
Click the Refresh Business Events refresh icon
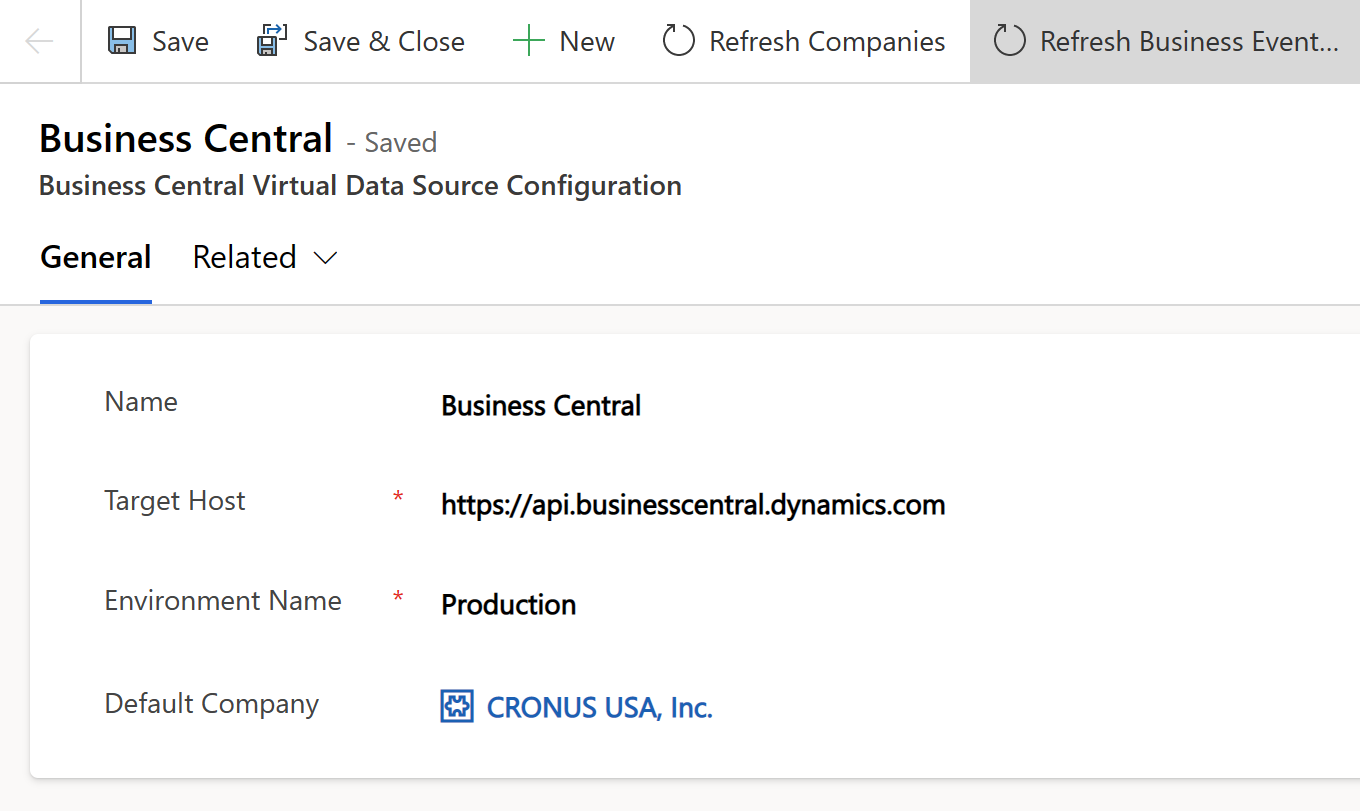(1010, 41)
